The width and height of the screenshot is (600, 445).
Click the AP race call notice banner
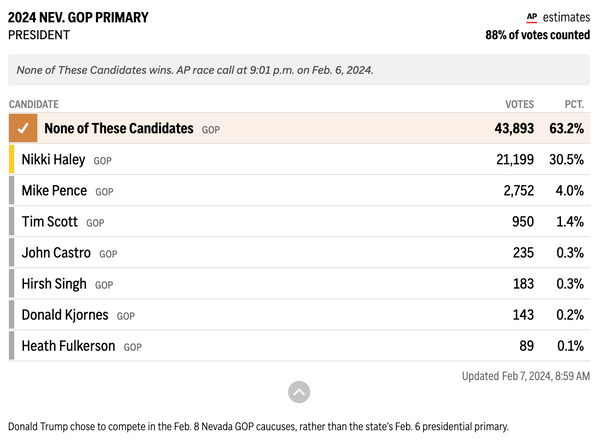coord(299,70)
